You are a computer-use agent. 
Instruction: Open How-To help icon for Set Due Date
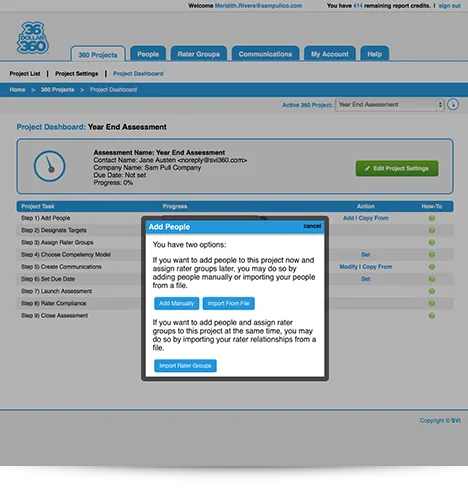click(x=432, y=279)
